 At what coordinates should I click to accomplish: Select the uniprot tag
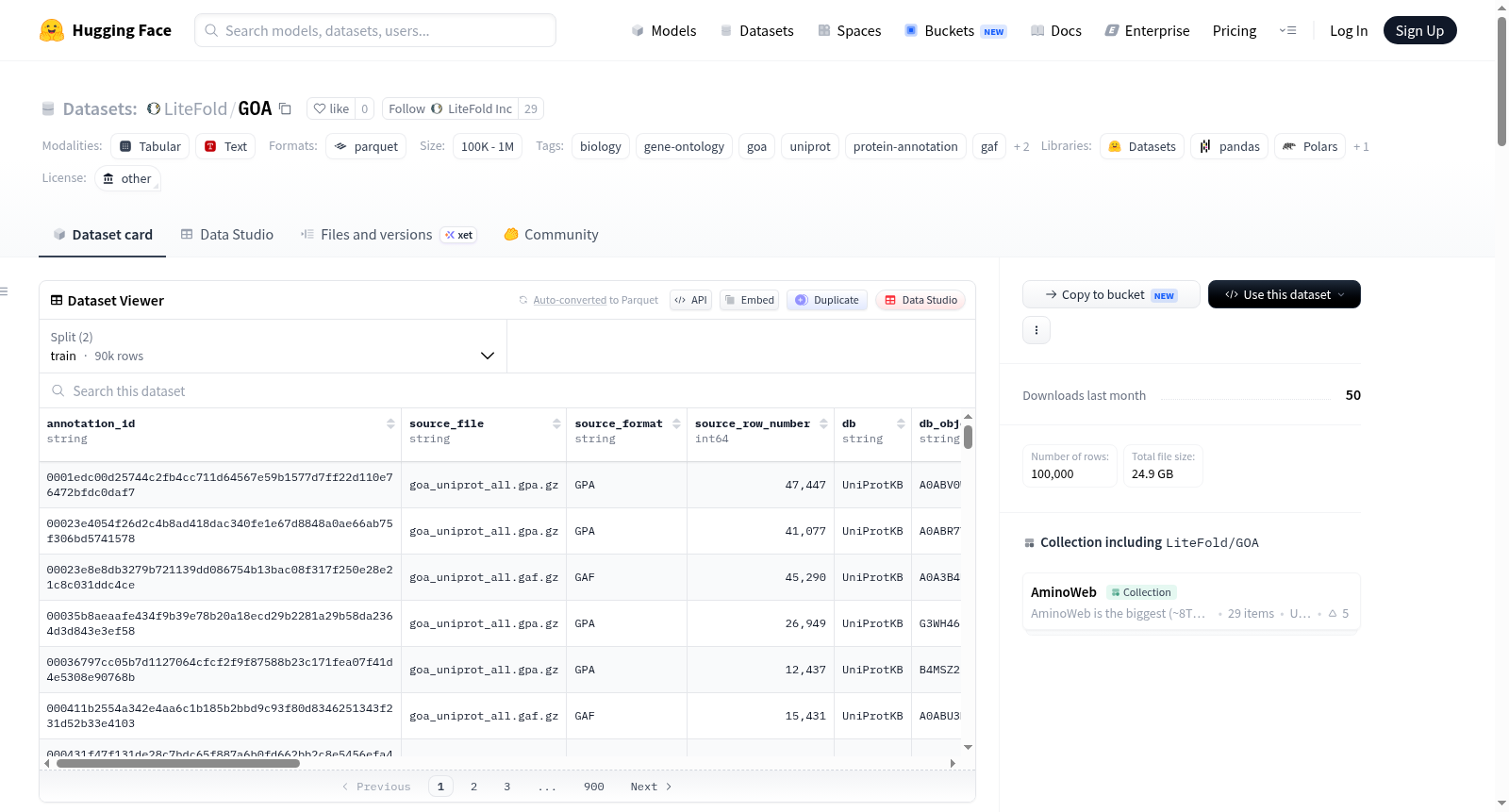click(810, 146)
